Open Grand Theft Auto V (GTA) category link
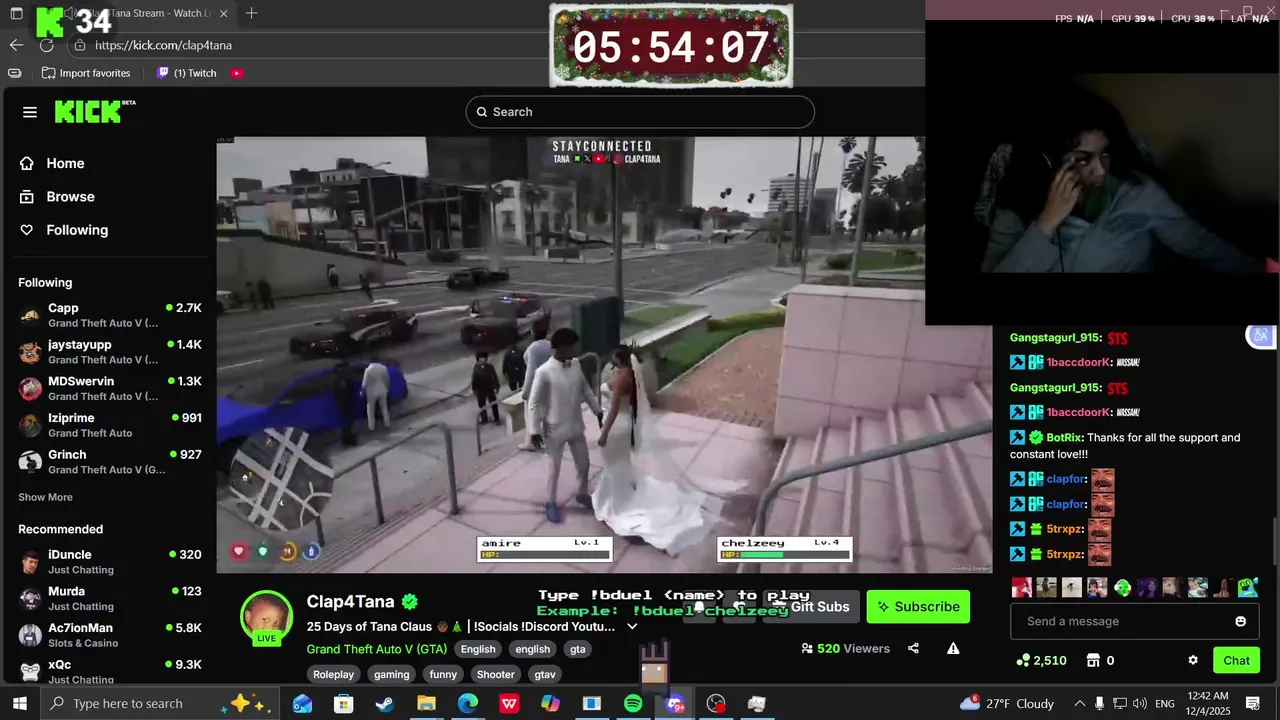Viewport: 1280px width, 720px height. click(376, 649)
